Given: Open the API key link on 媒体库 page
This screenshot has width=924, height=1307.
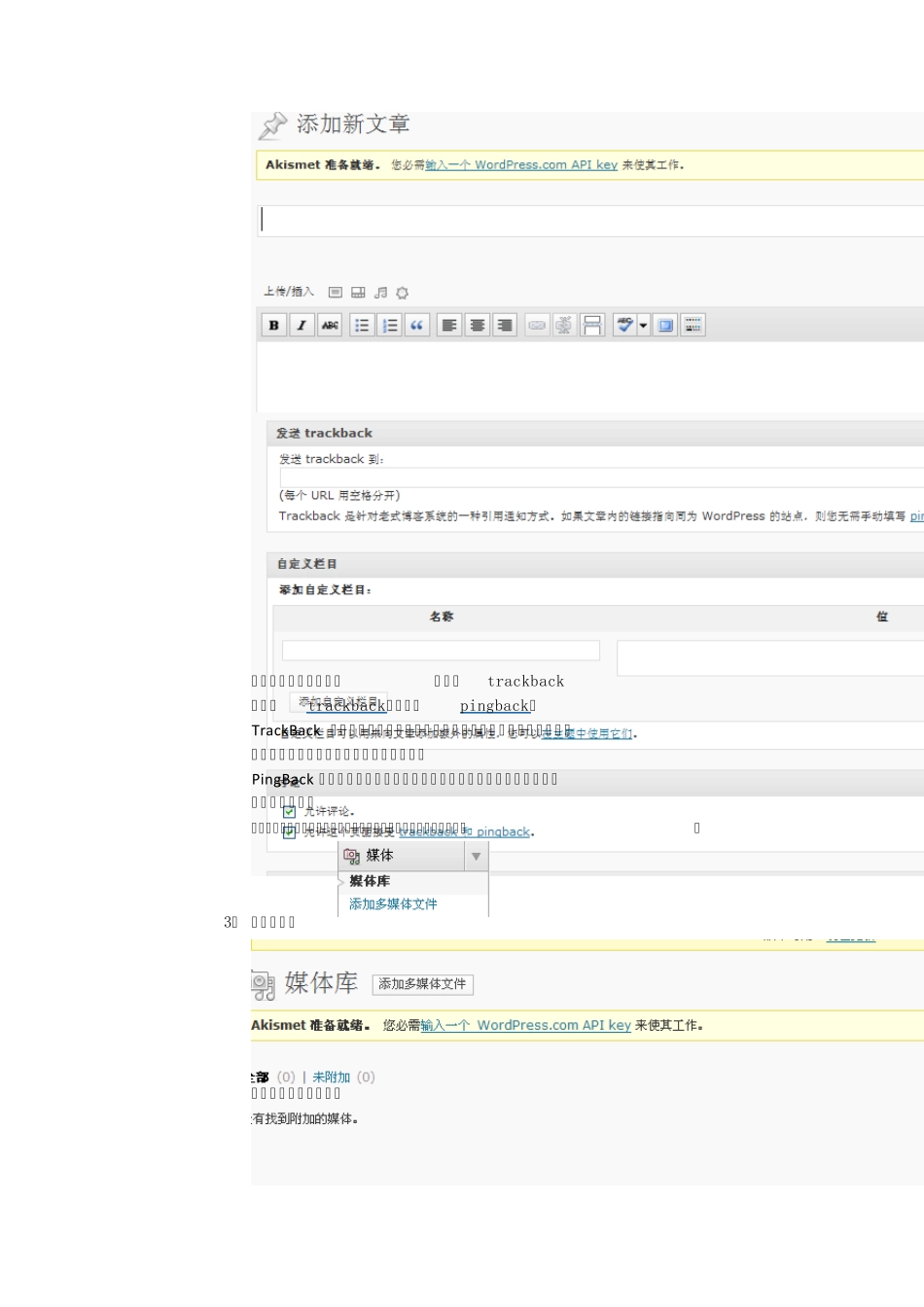Looking at the screenshot, I should click(x=526, y=1025).
